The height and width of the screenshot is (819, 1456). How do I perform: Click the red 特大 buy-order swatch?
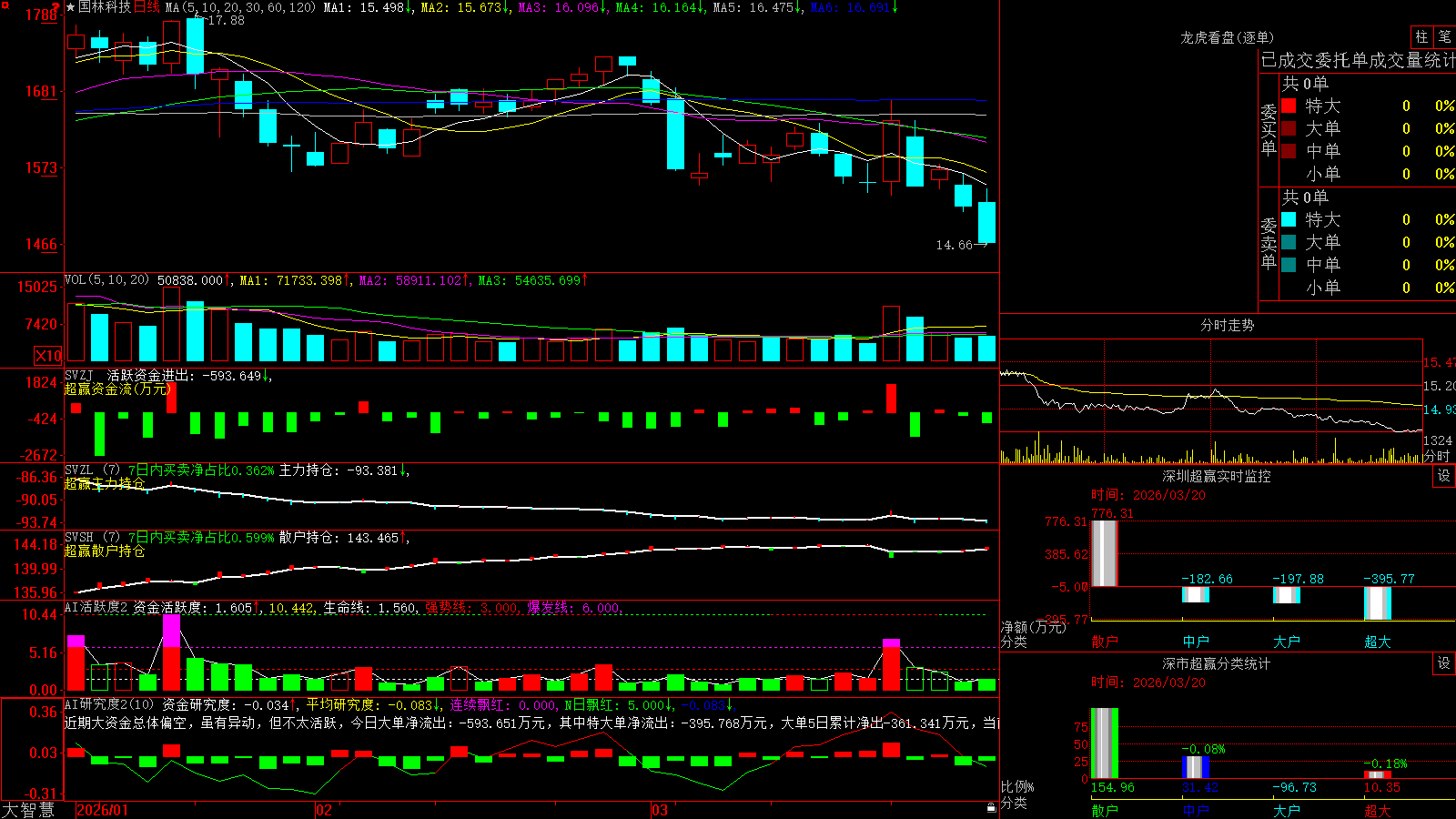coord(1289,106)
